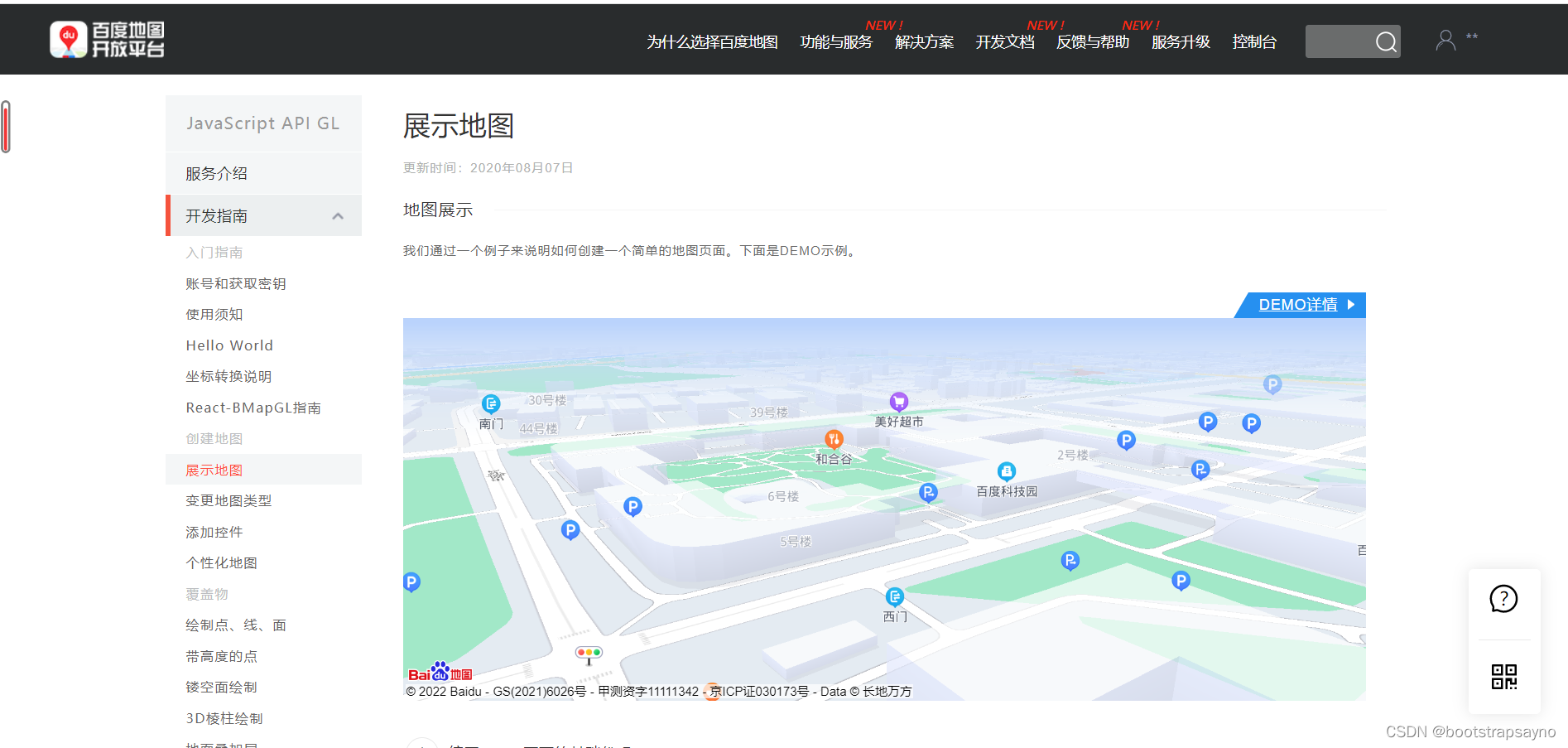Viewport: 1568px width, 748px height.
Task: Click the Baidu map logo on map
Action: [x=440, y=673]
